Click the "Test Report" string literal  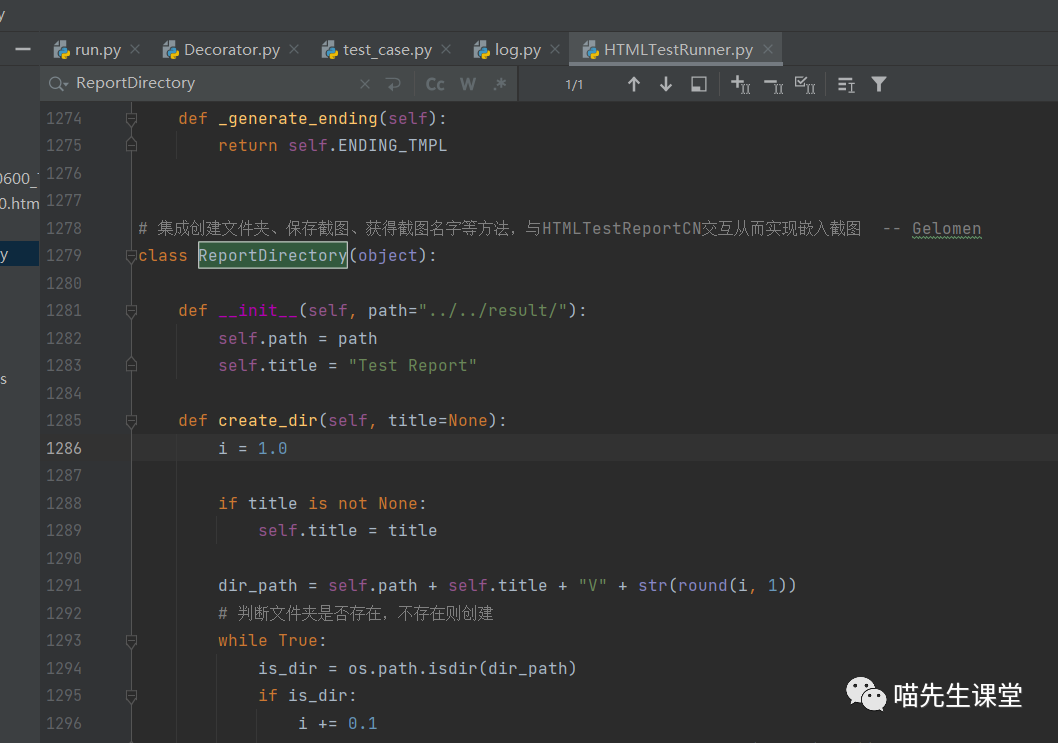point(412,365)
